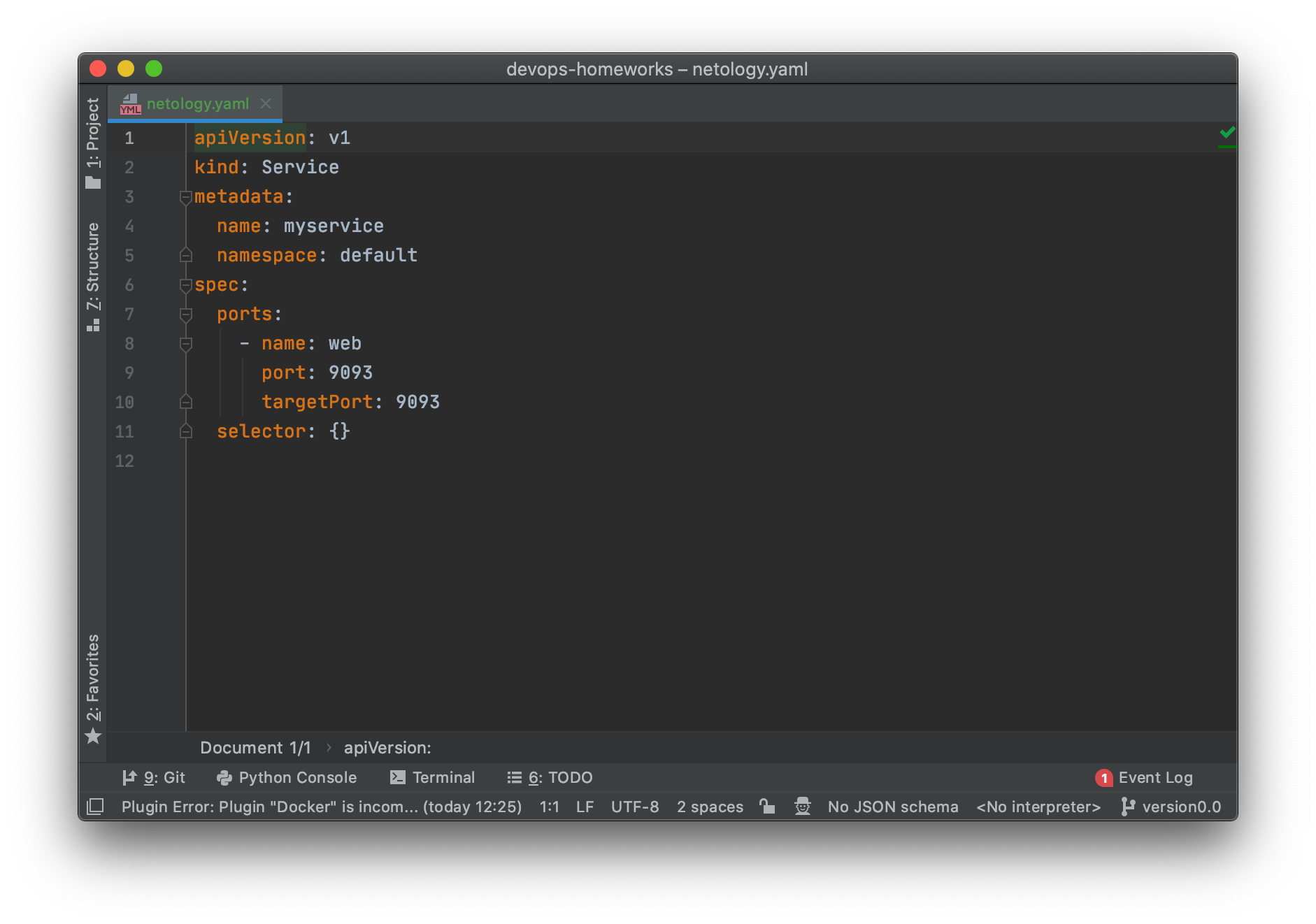
Task: Click fold end marker on targetPort line
Action: point(185,402)
